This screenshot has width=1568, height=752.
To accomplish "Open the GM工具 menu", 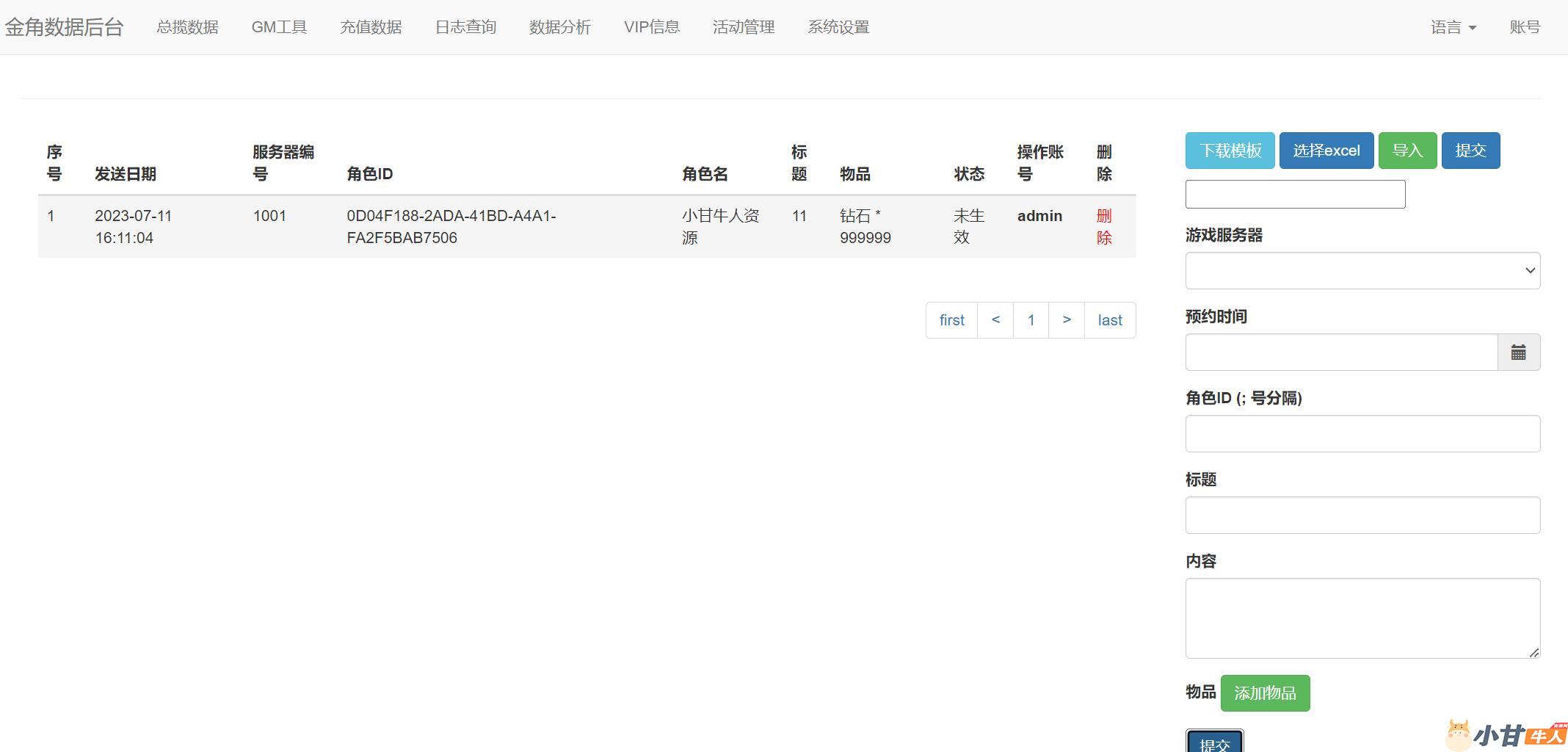I will click(279, 27).
